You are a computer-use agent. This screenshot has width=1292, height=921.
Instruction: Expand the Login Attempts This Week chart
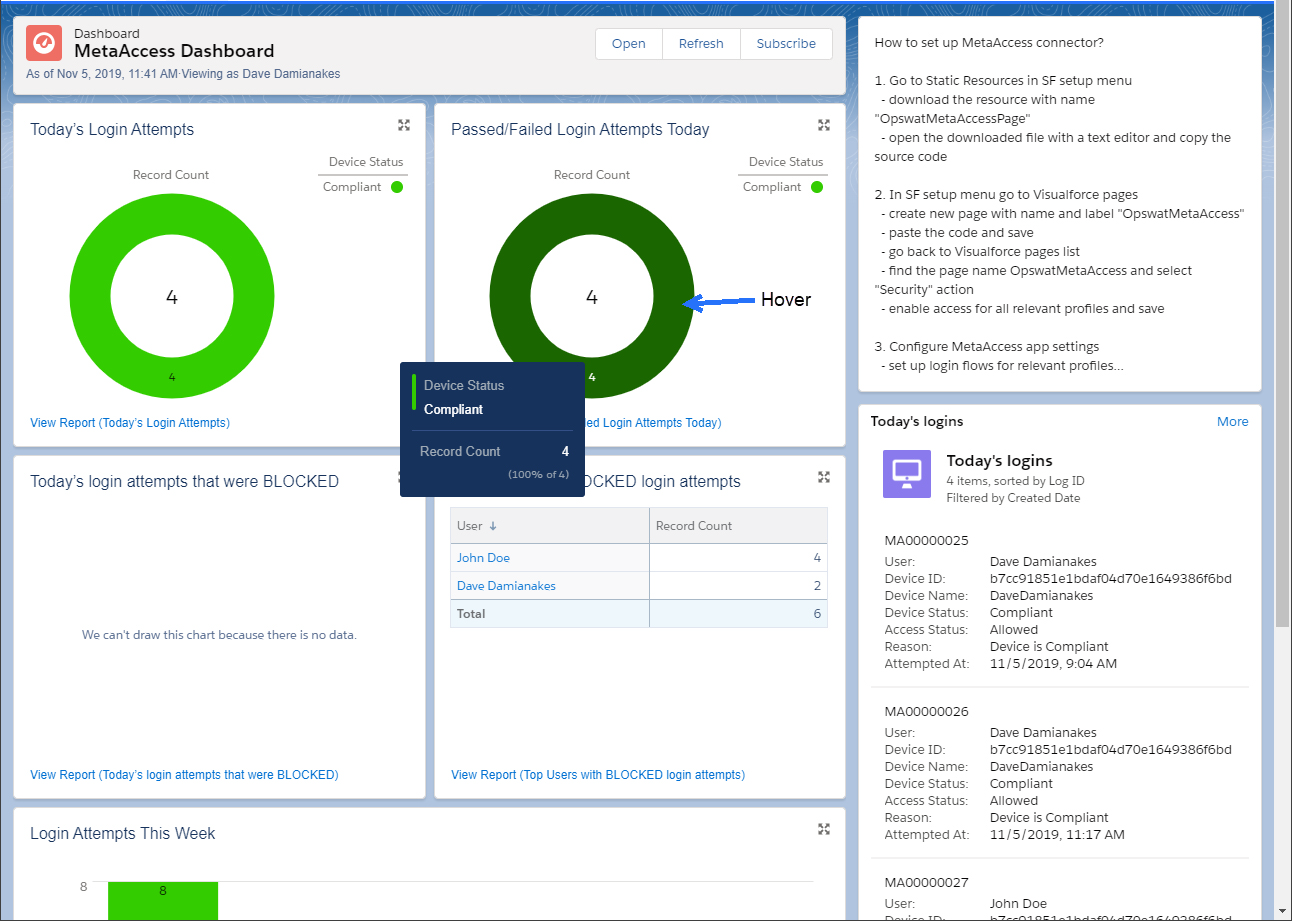click(824, 829)
